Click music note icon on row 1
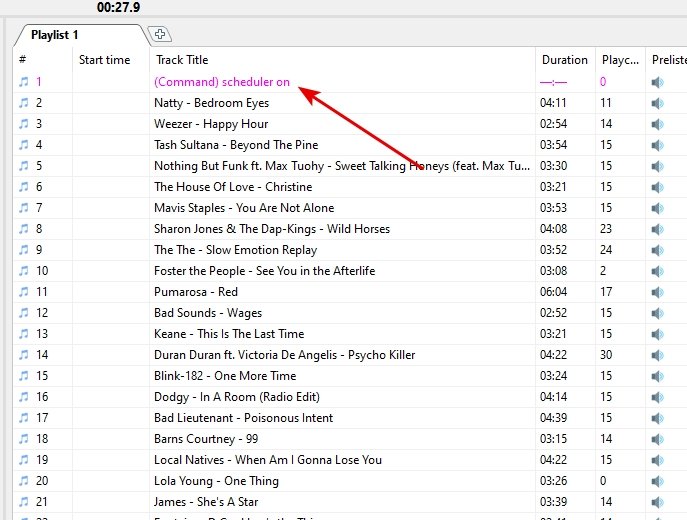The width and height of the screenshot is (687, 520). tap(24, 82)
